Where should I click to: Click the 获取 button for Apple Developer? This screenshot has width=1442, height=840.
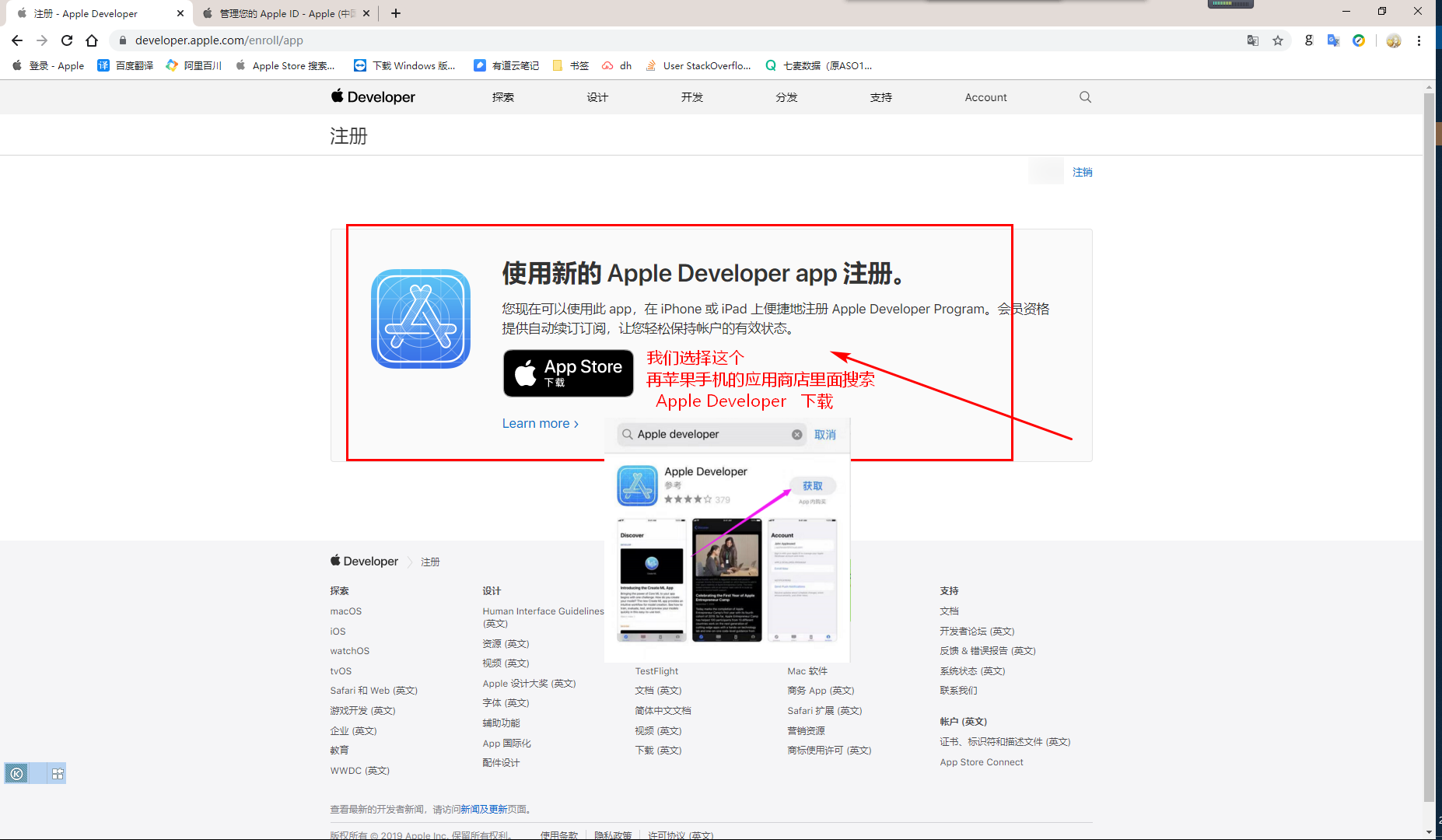point(813,486)
